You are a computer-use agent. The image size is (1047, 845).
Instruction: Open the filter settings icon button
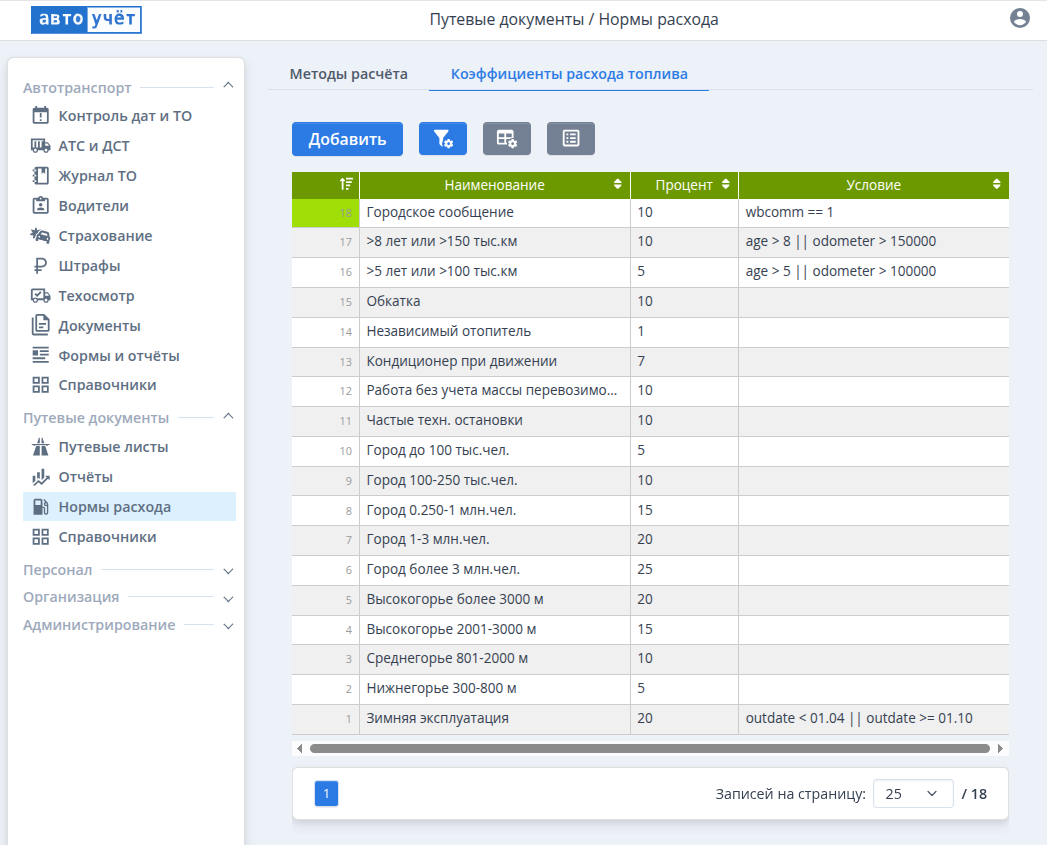pyautogui.click(x=443, y=139)
